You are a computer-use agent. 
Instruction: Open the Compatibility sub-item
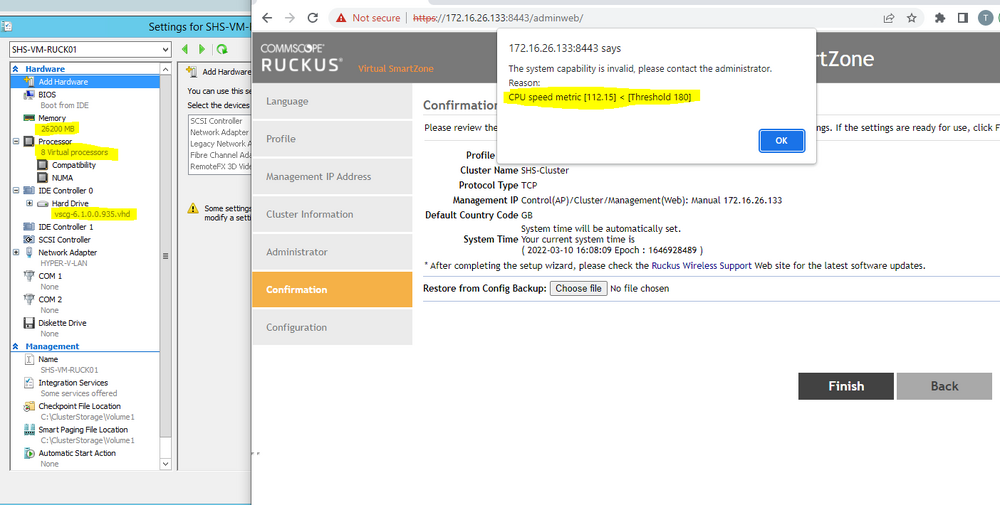coord(74,165)
